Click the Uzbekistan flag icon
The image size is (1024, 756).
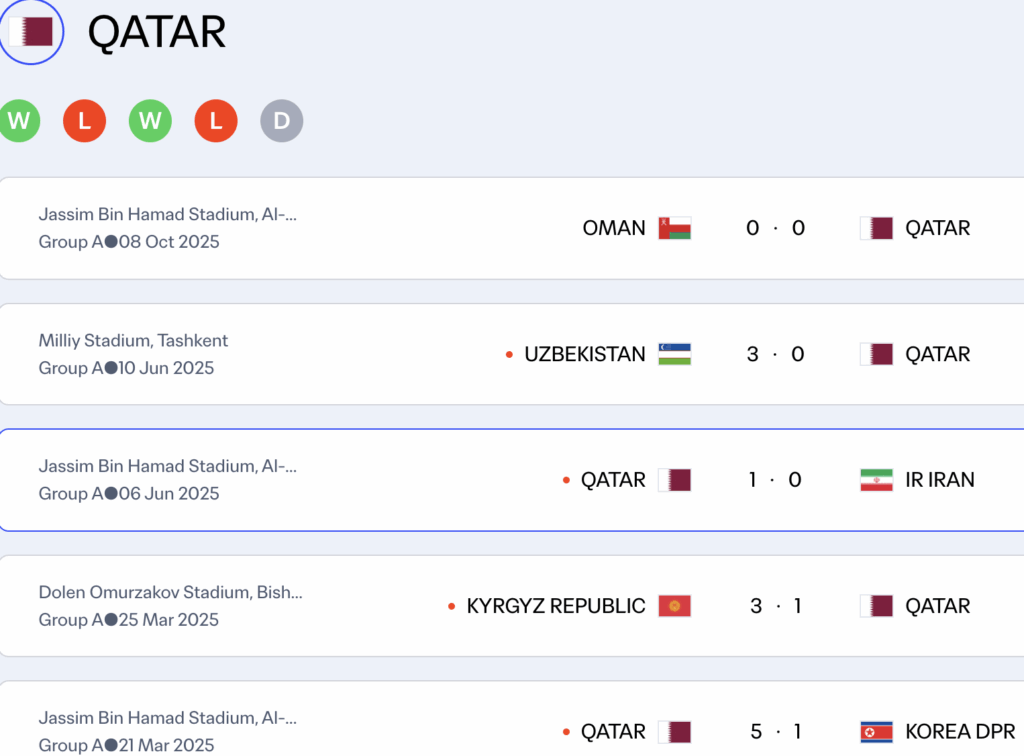(674, 354)
